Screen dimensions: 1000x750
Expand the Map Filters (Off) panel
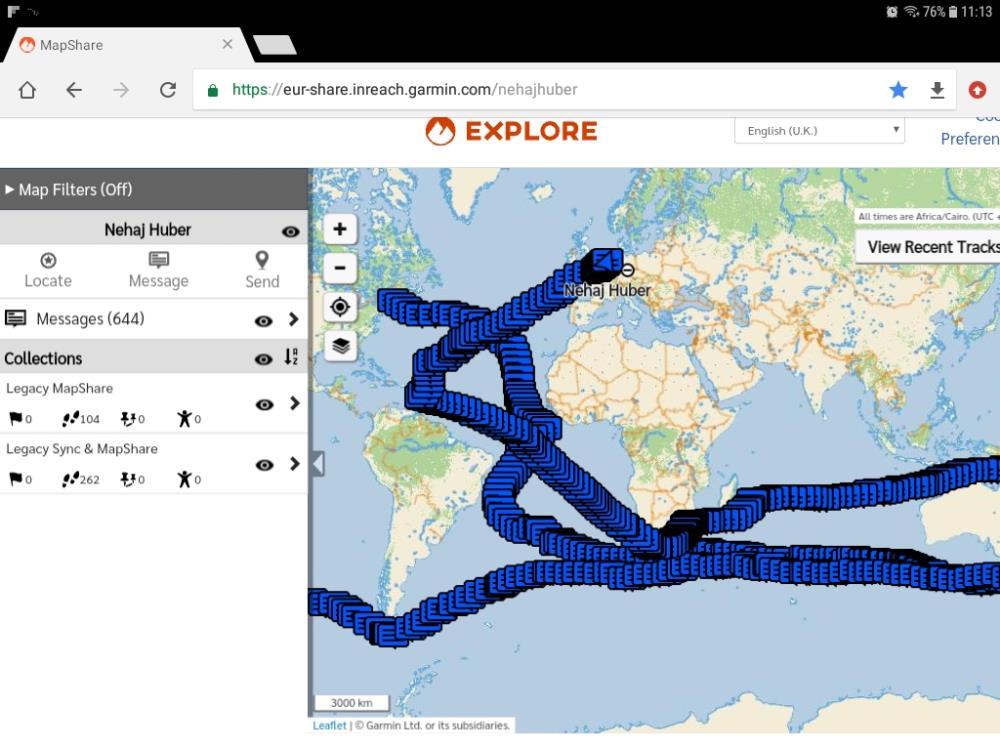click(154, 189)
